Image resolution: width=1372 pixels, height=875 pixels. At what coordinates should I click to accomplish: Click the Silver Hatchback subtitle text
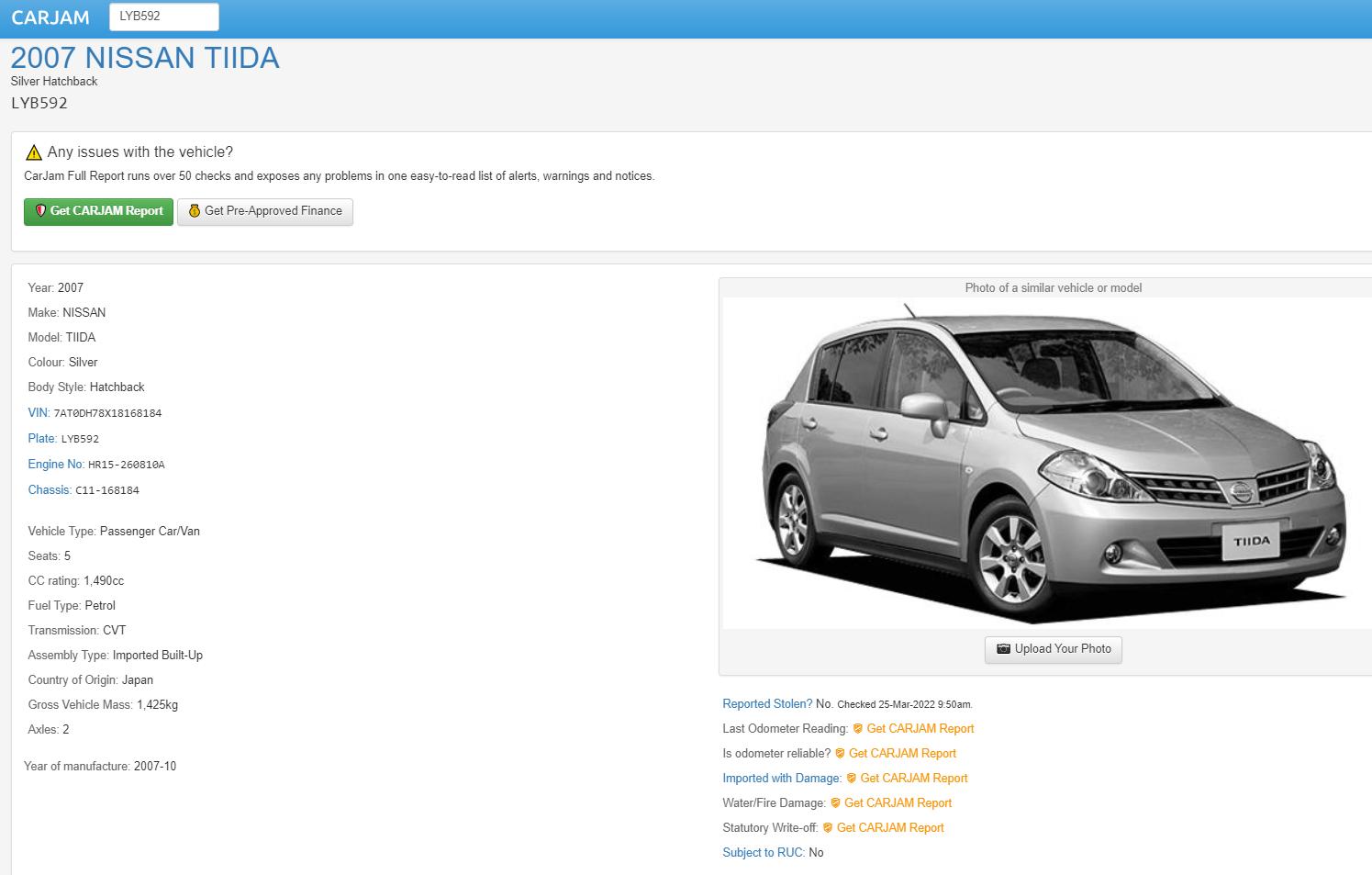tap(54, 81)
